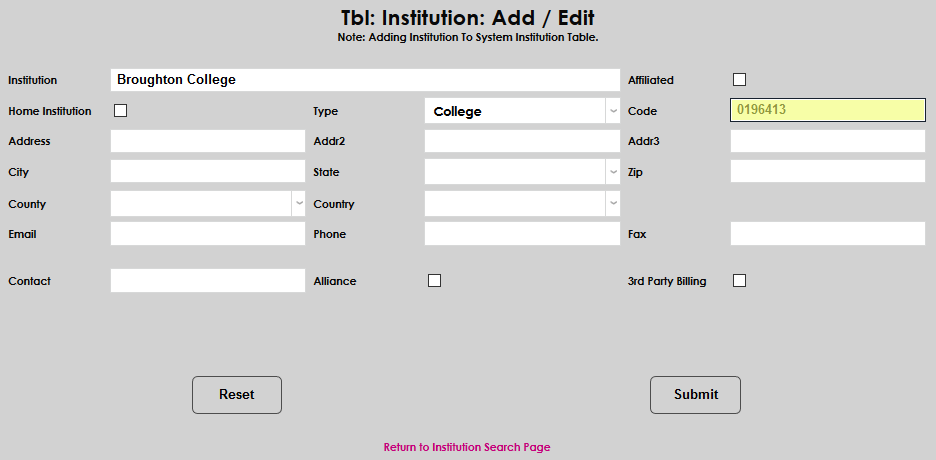Screen dimensions: 936x460
Task: Click the Email text field
Action: tap(208, 234)
